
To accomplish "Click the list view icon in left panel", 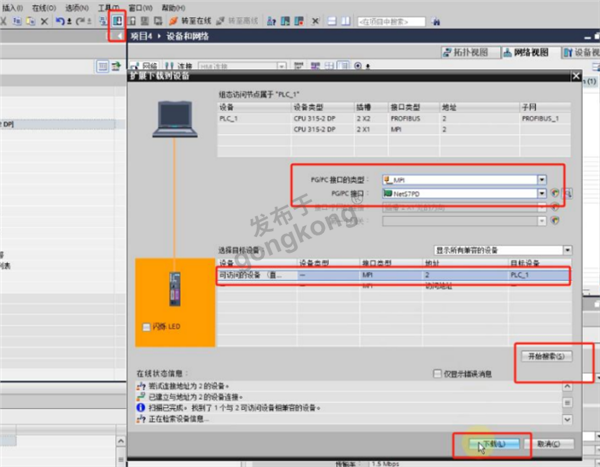I will [x=102, y=67].
